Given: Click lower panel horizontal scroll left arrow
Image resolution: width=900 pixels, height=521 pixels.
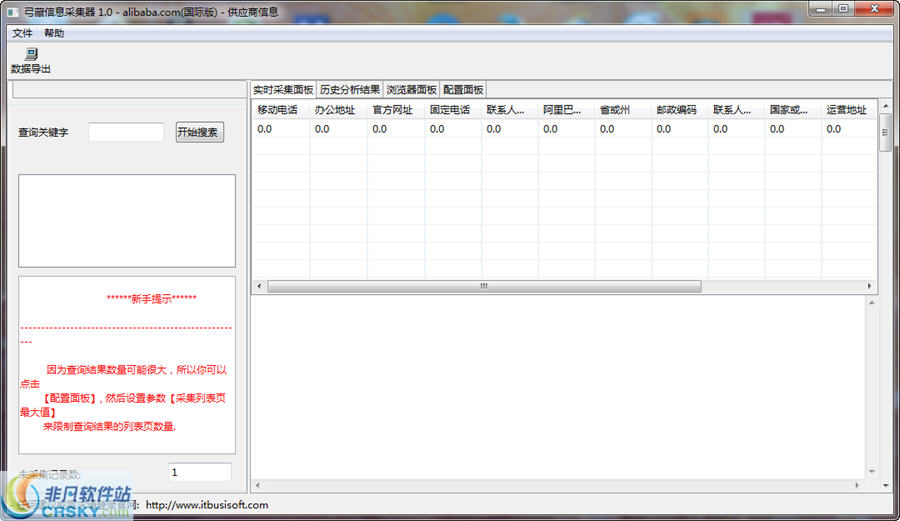Looking at the screenshot, I should 258,485.
